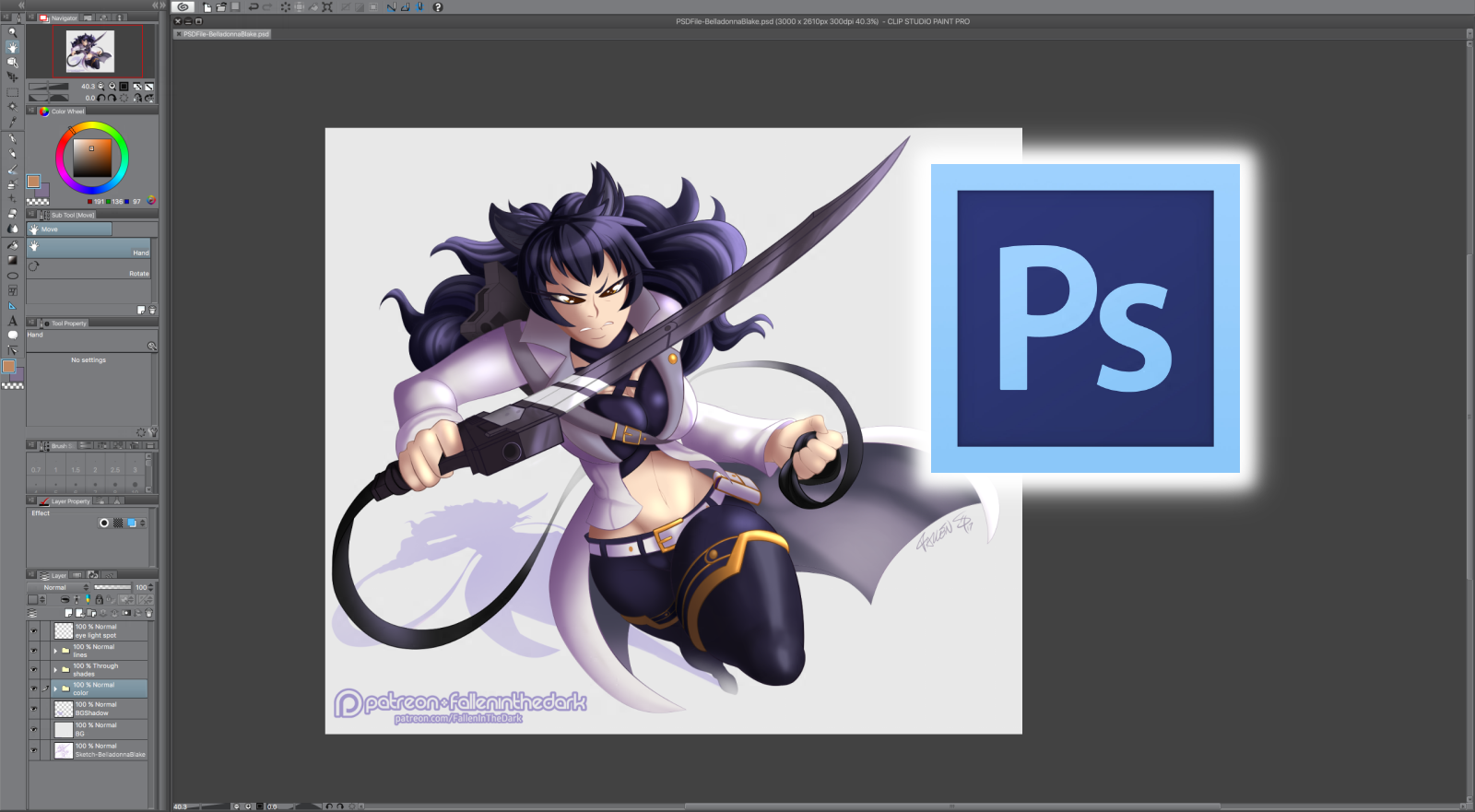Expand the 'shades' layer folder
The height and width of the screenshot is (812, 1475).
click(55, 670)
